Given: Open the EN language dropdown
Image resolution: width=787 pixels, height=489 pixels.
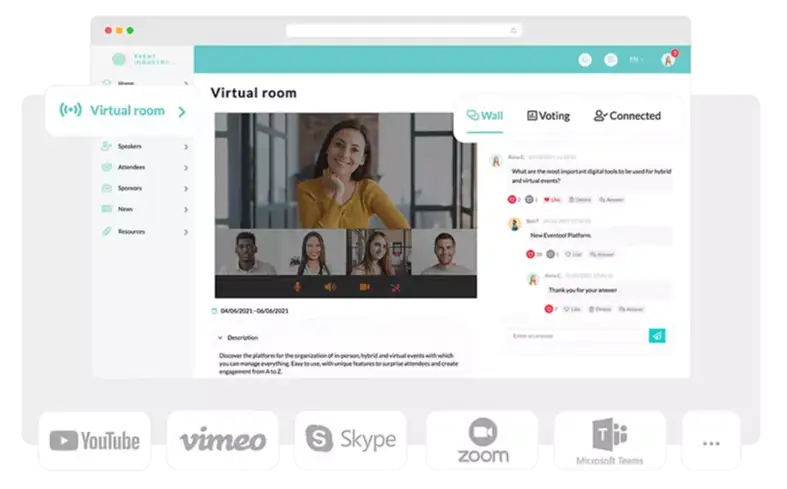Looking at the screenshot, I should tap(636, 59).
